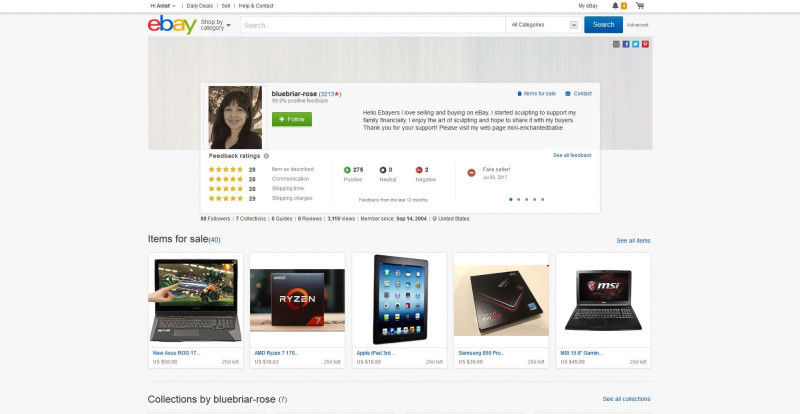Click the Neutral feedback icon
800x414 pixels.
(383, 170)
